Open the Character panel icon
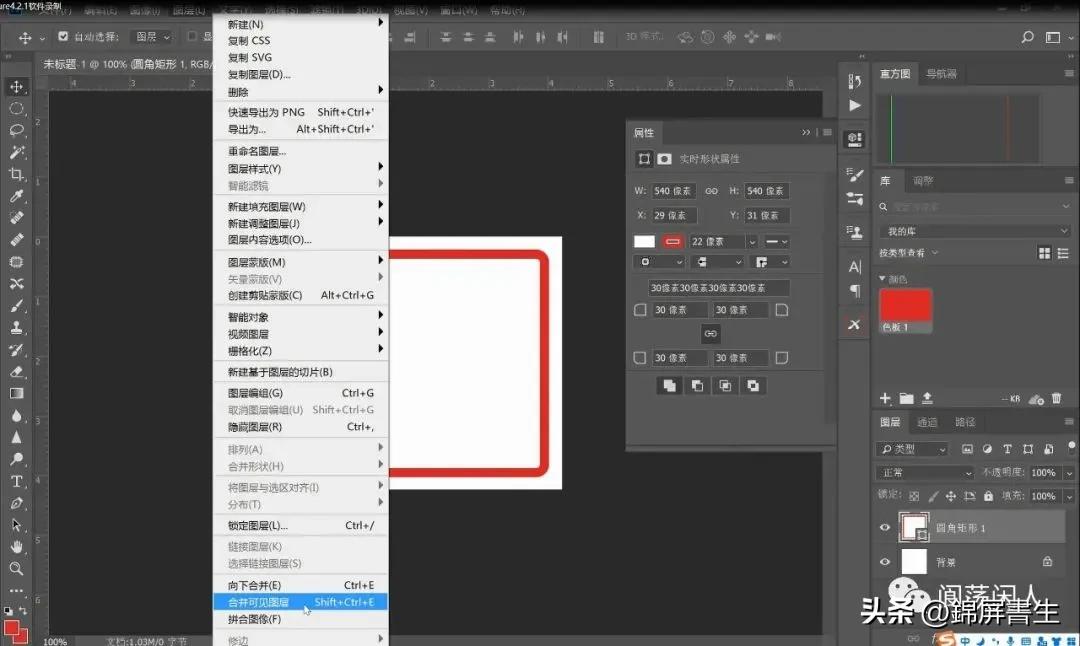The image size is (1080, 646). point(856,268)
